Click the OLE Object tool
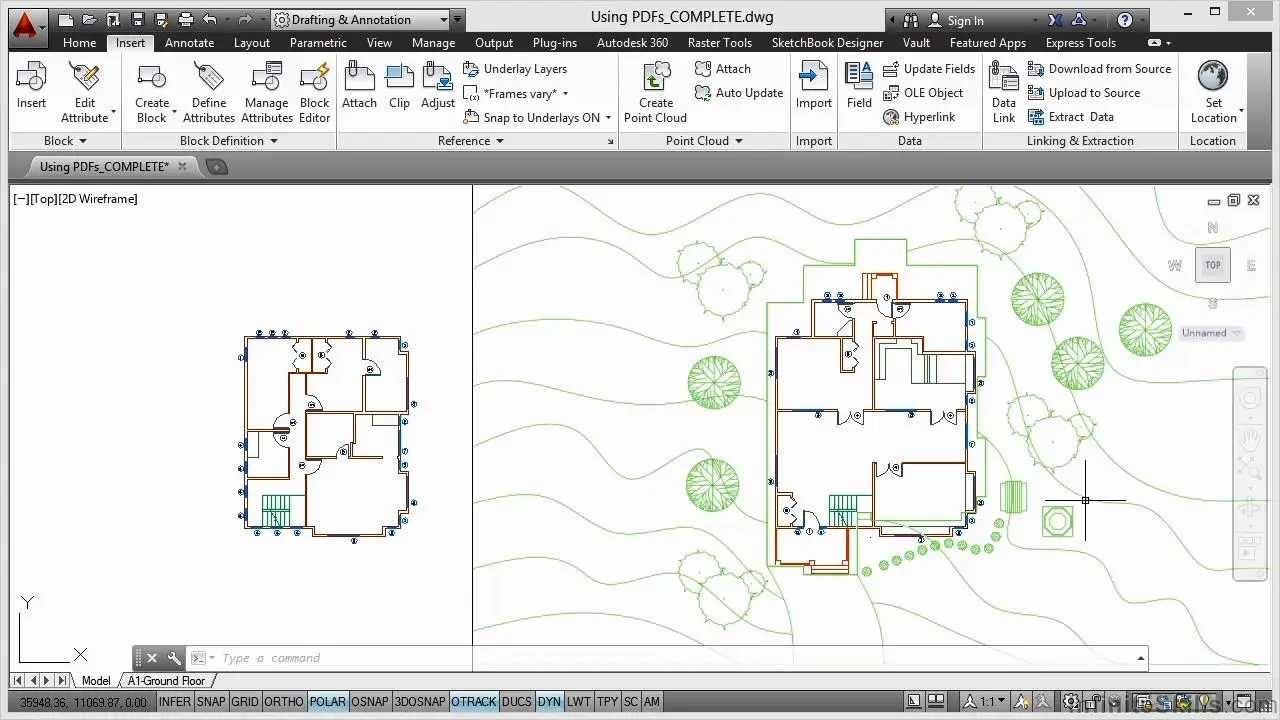 (923, 93)
